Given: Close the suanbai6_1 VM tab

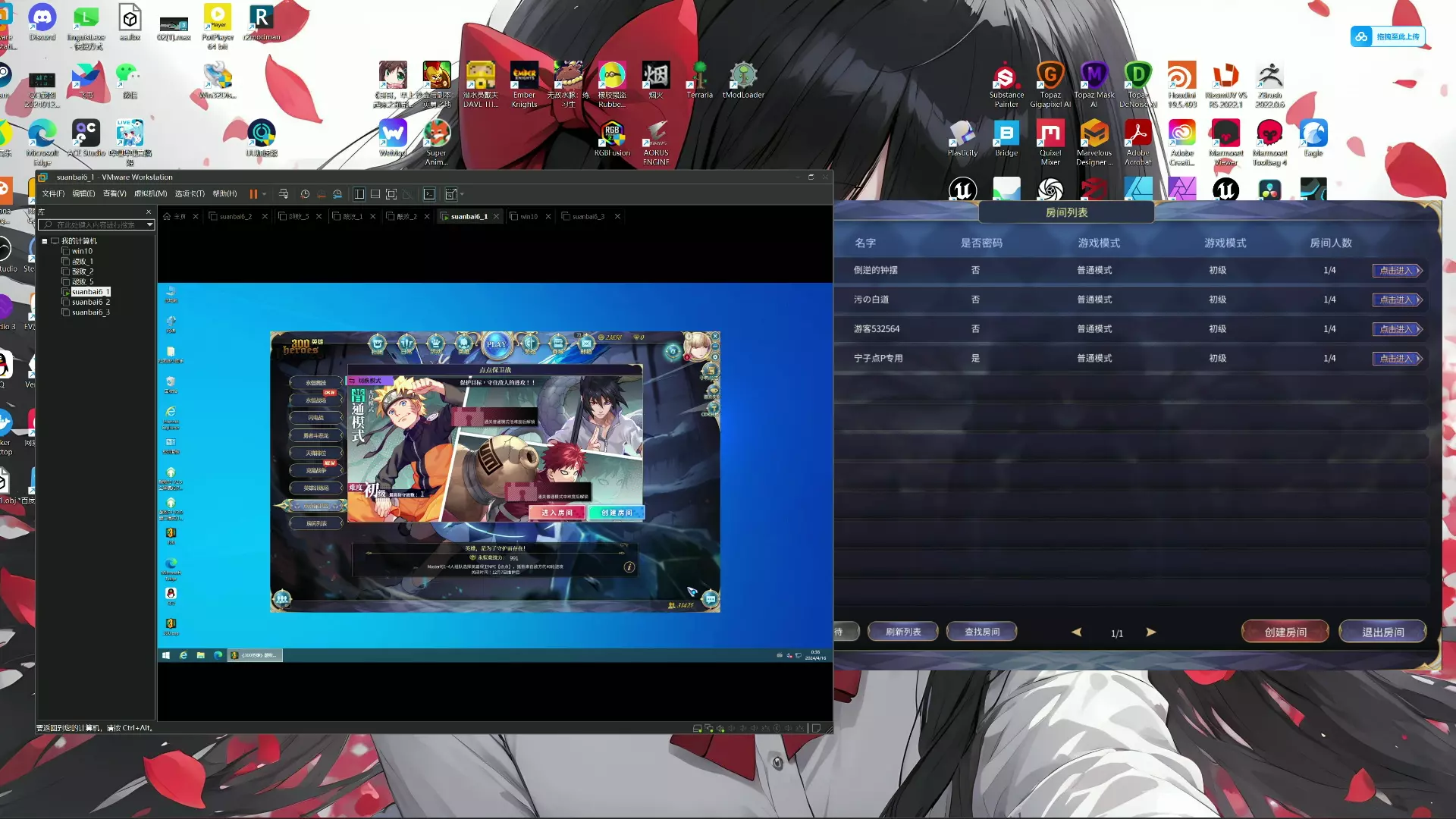Looking at the screenshot, I should pyautogui.click(x=497, y=217).
